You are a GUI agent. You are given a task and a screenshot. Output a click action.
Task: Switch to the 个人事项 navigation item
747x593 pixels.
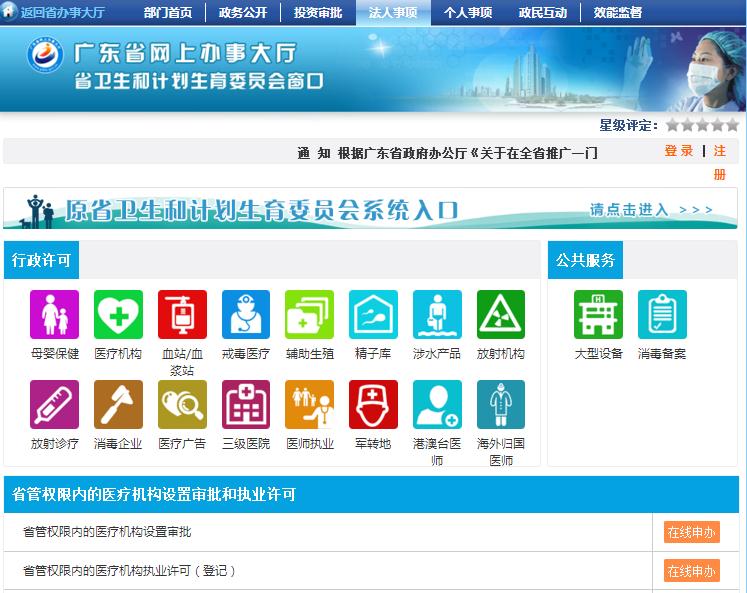point(468,12)
